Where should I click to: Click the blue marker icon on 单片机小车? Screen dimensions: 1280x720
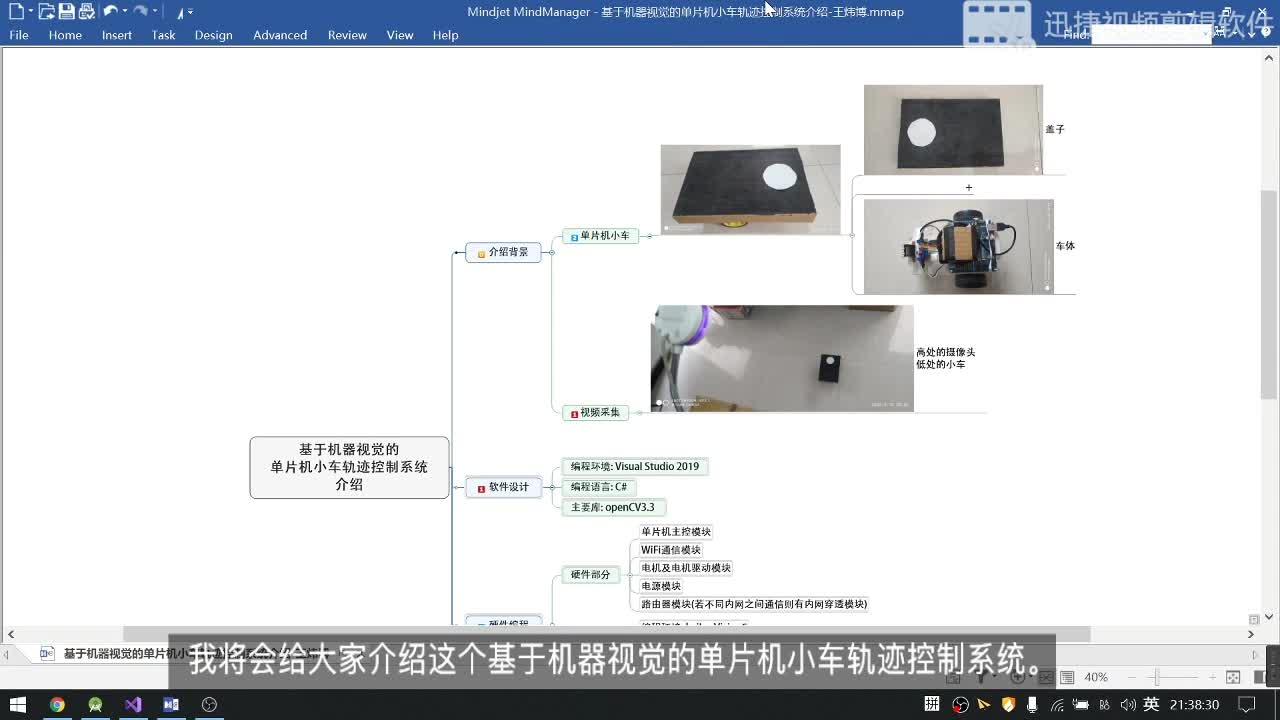(x=574, y=237)
